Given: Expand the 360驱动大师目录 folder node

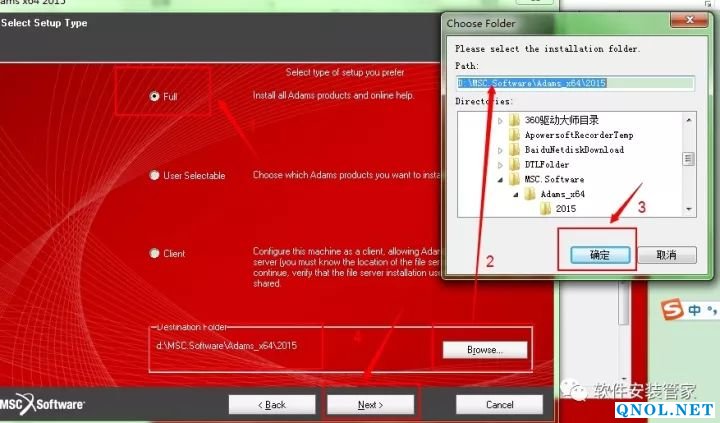Looking at the screenshot, I should click(500, 120).
